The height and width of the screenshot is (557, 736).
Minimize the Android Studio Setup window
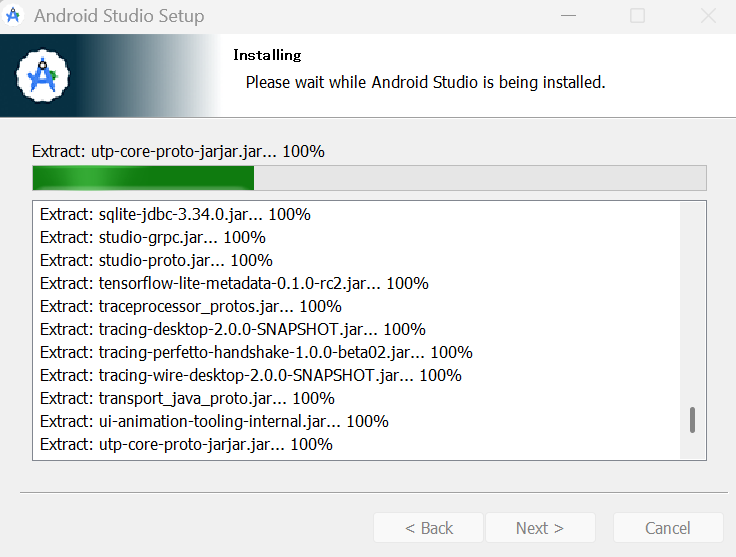click(568, 16)
